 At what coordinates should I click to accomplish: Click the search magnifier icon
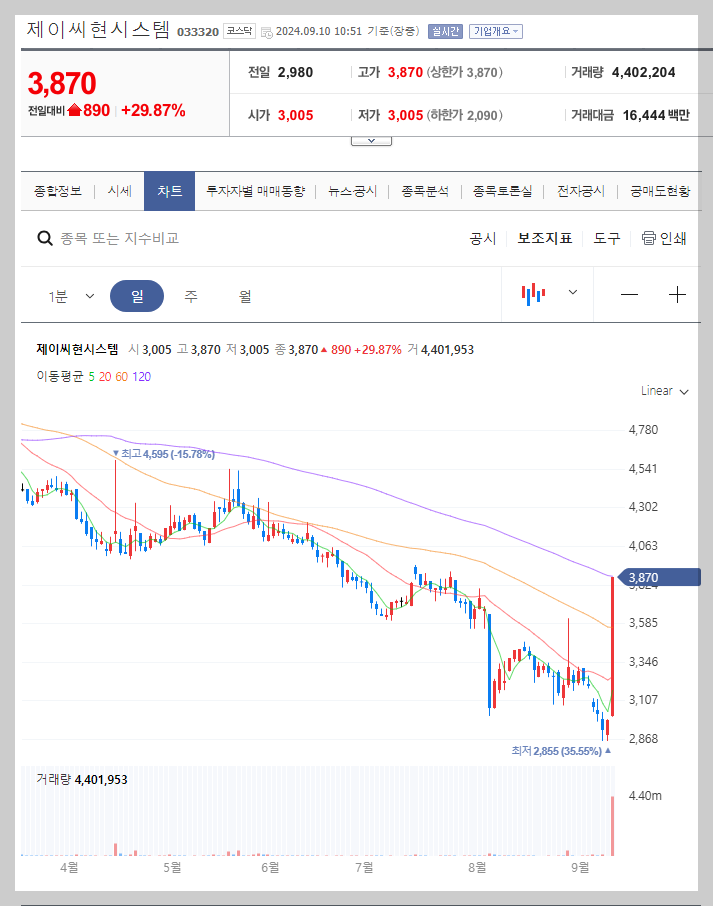click(x=44, y=237)
